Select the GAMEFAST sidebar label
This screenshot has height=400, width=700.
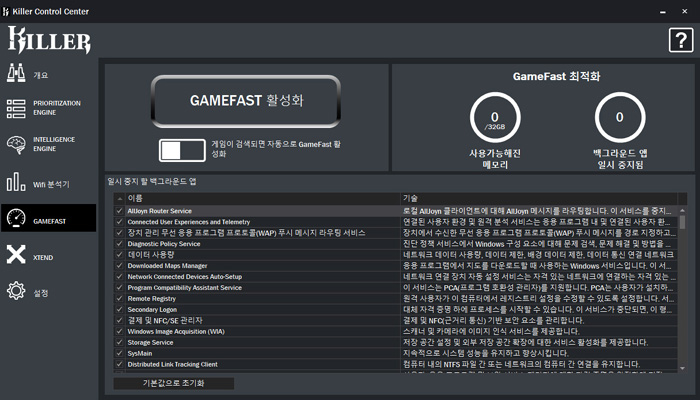[x=50, y=221]
